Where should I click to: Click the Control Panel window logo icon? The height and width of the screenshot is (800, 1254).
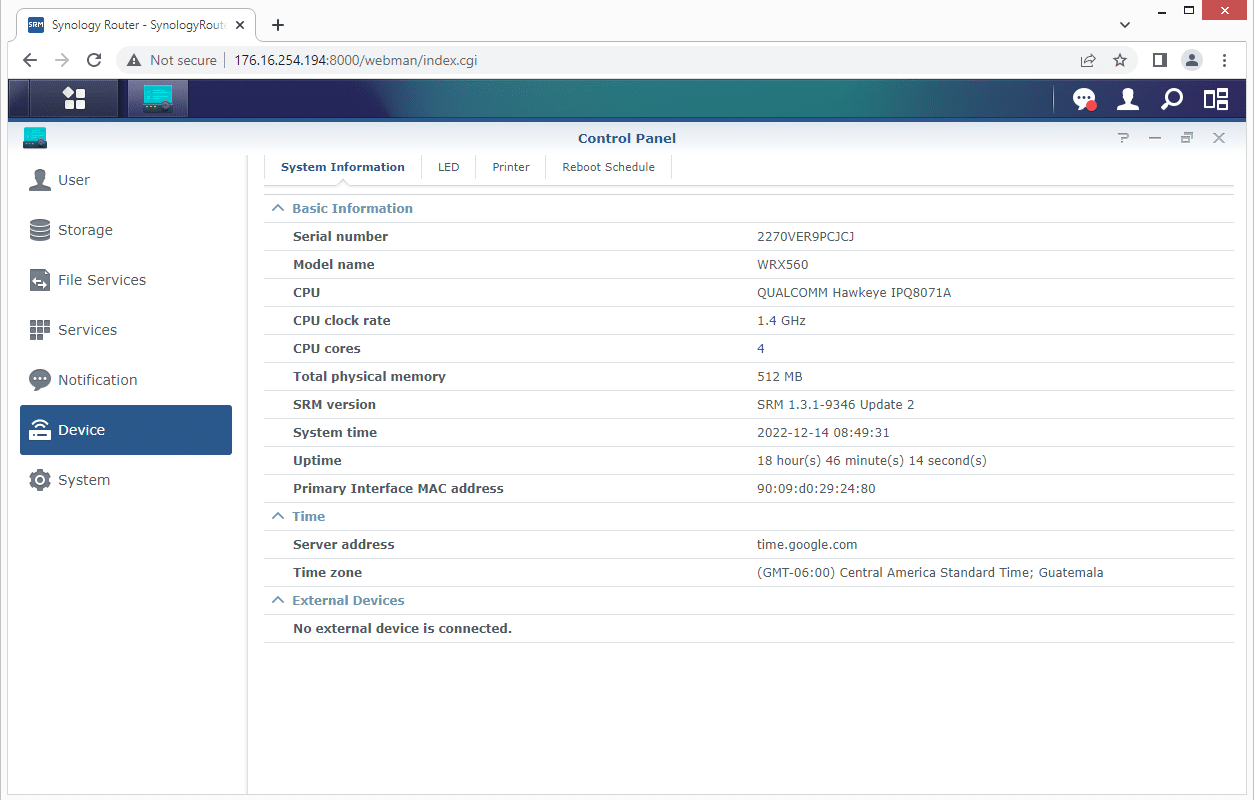35,138
